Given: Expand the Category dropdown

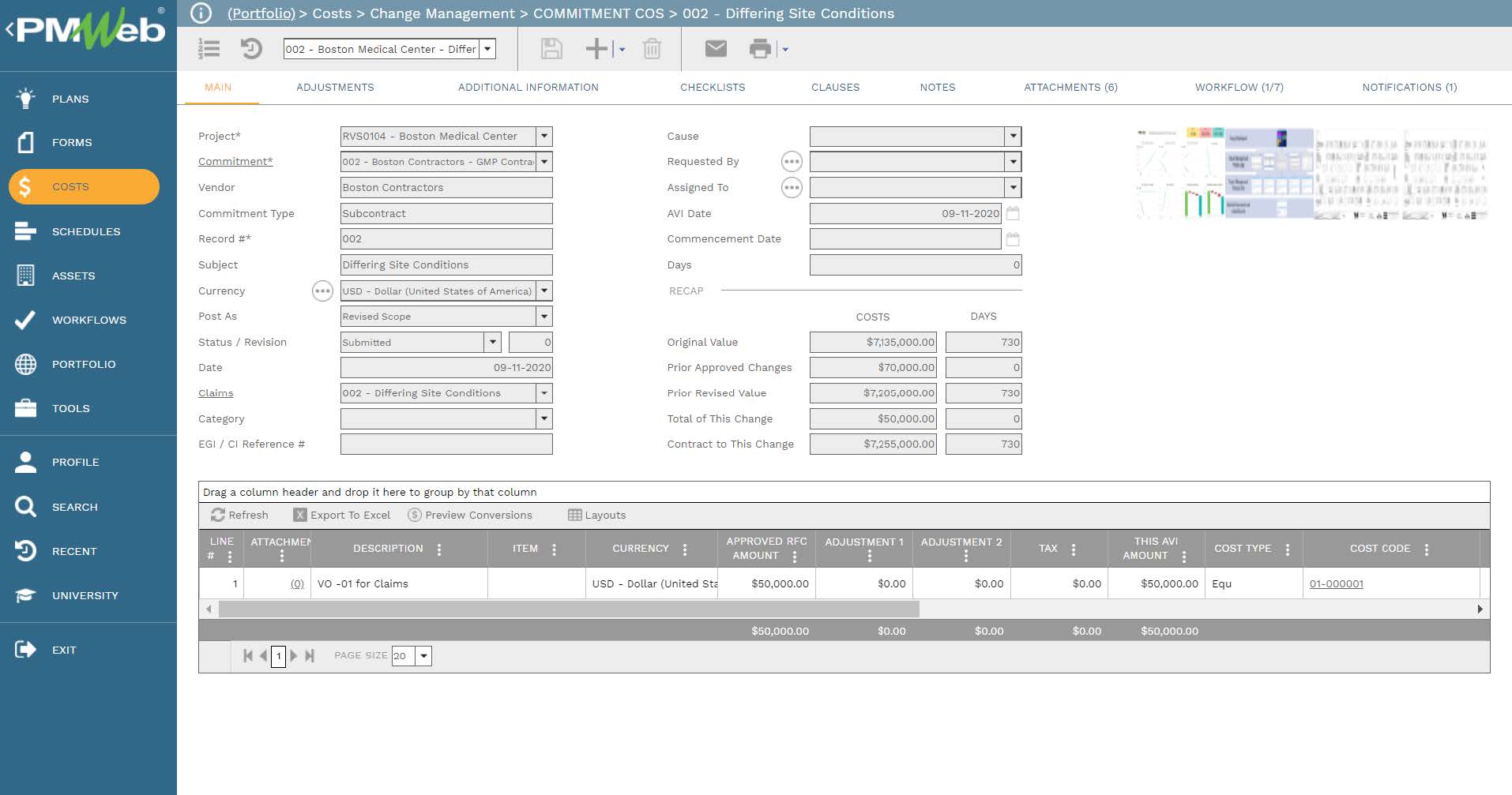Looking at the screenshot, I should click(x=543, y=418).
